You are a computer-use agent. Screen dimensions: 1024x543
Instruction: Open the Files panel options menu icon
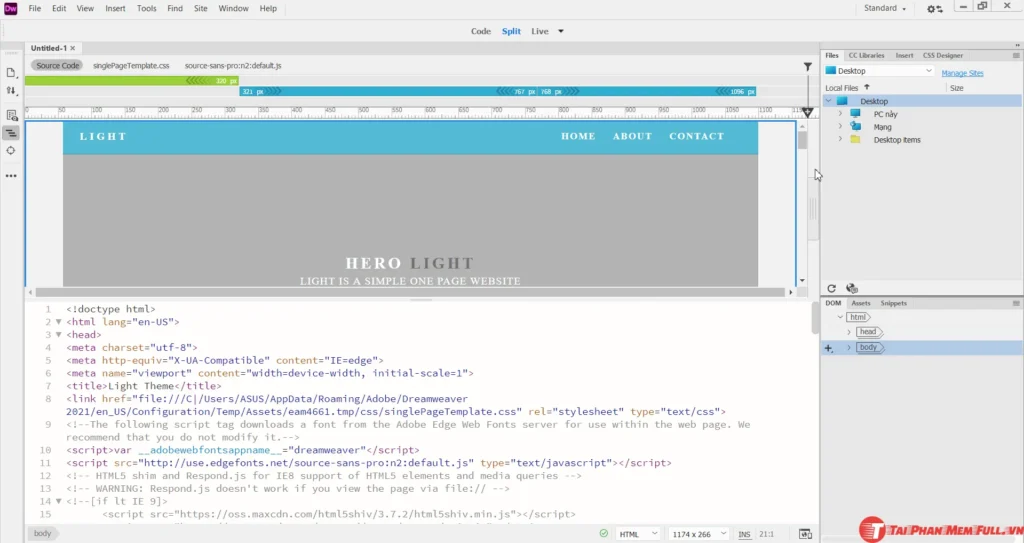[1016, 56]
